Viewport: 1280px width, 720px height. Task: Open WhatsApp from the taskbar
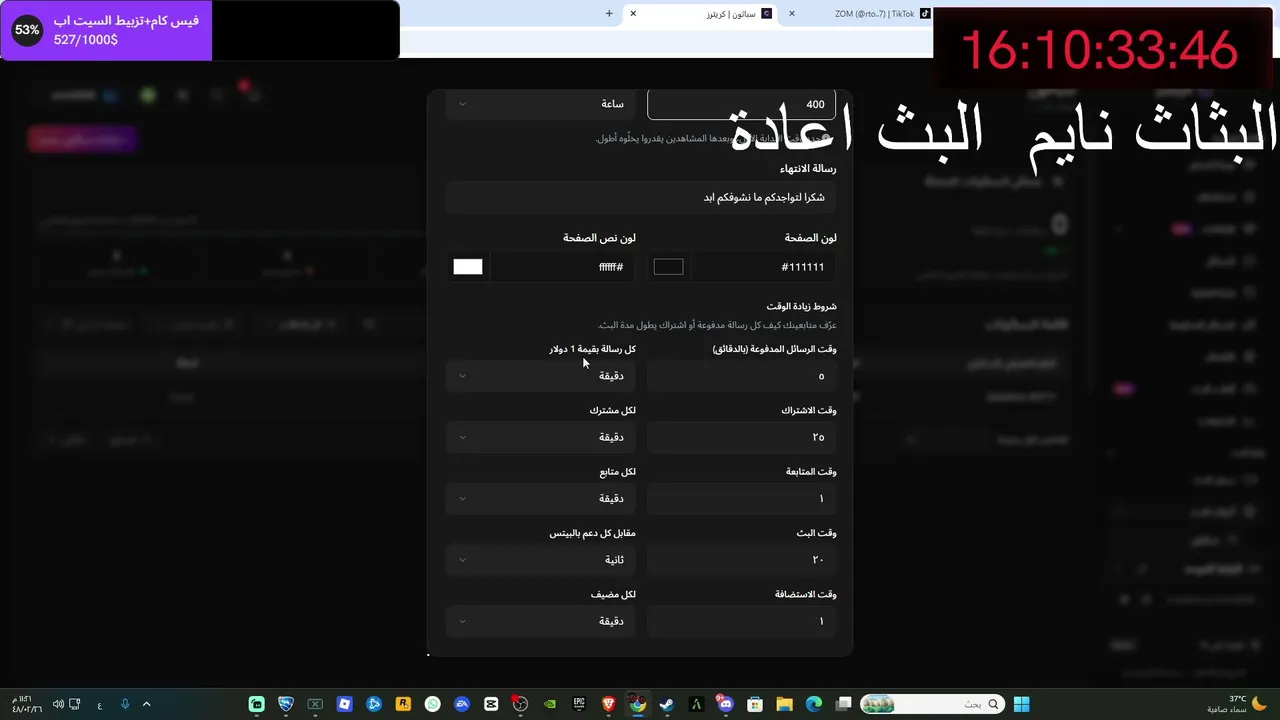(x=432, y=704)
